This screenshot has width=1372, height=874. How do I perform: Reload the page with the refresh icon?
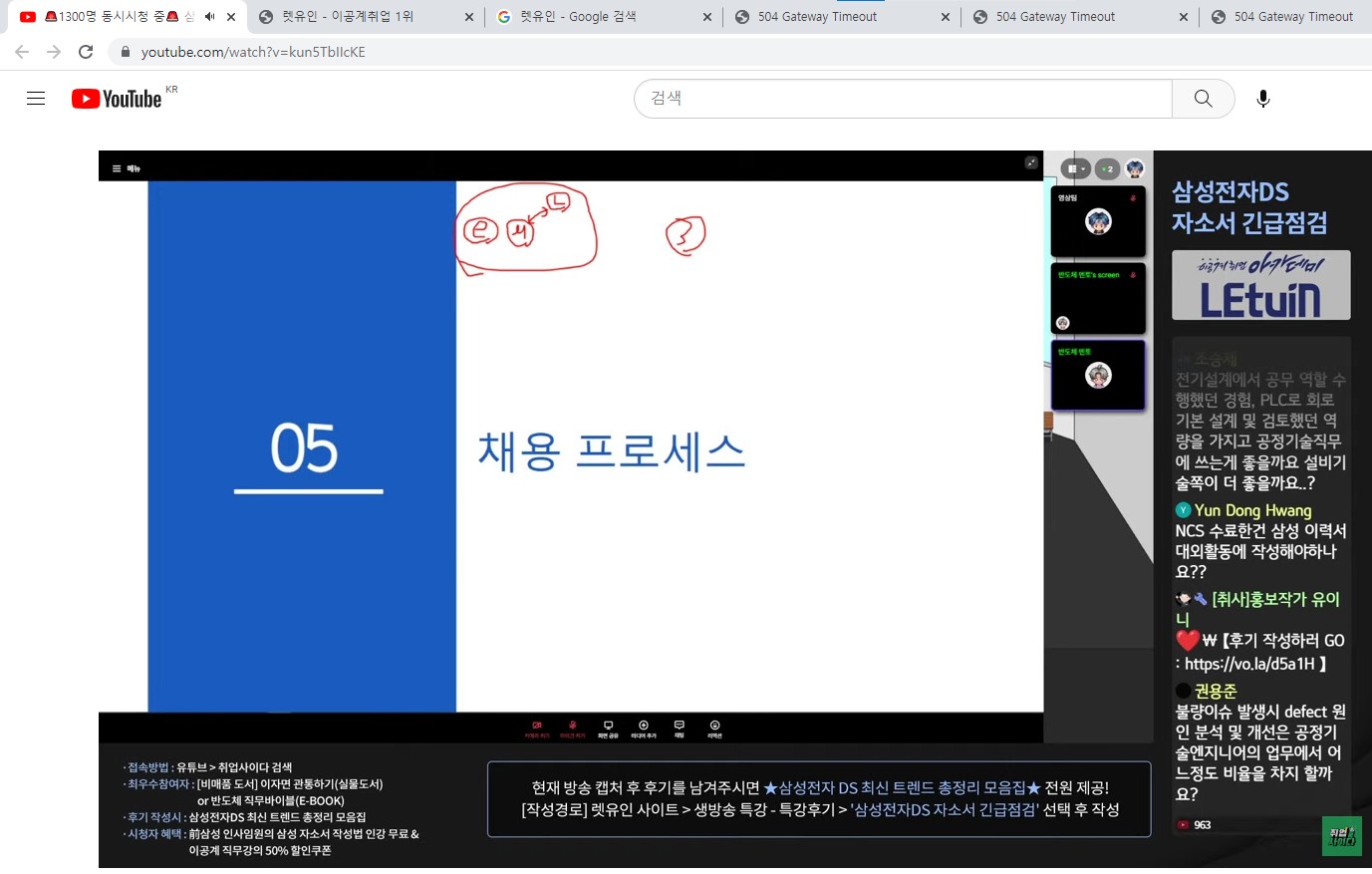(86, 52)
